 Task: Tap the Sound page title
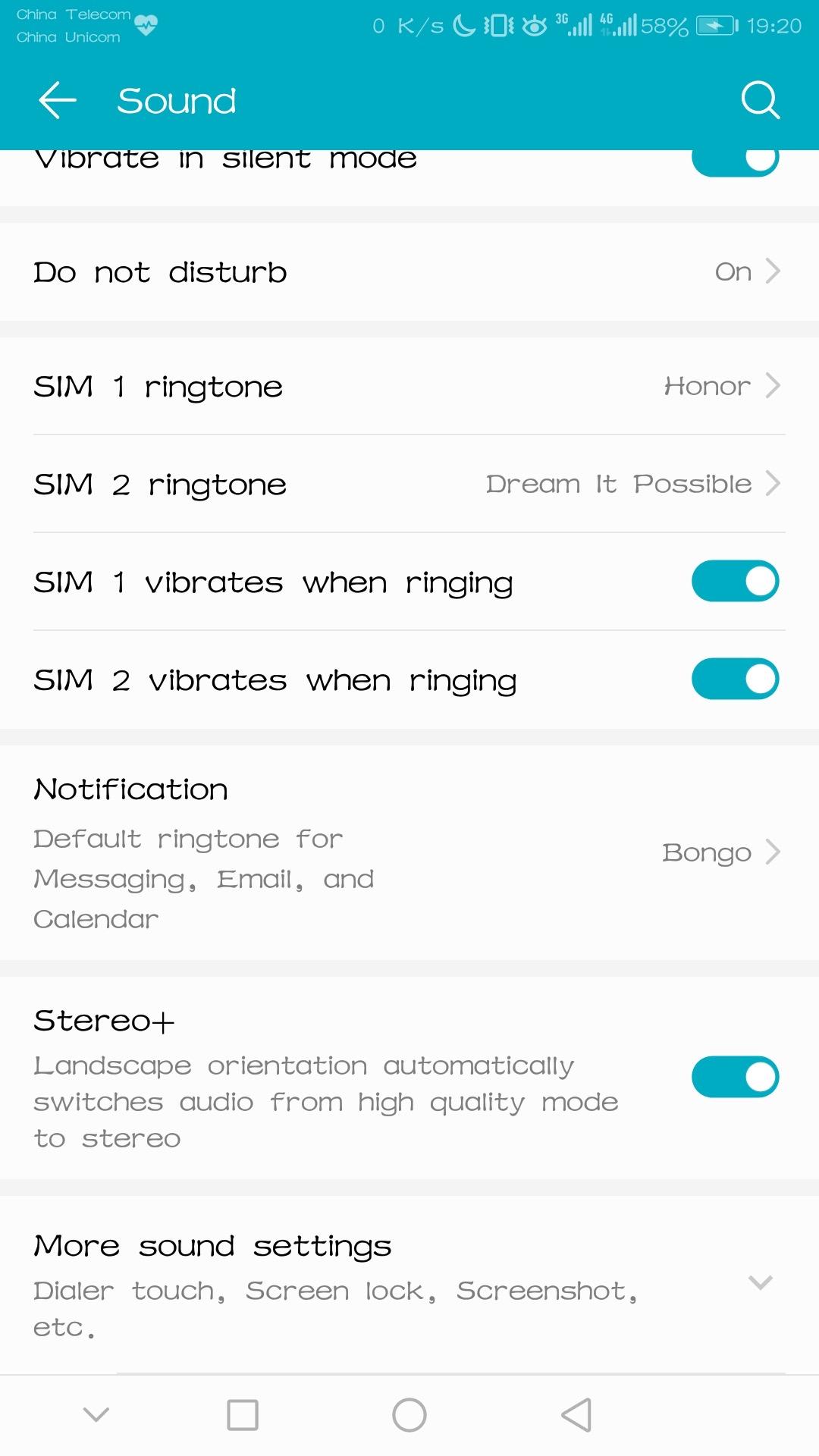coord(177,101)
